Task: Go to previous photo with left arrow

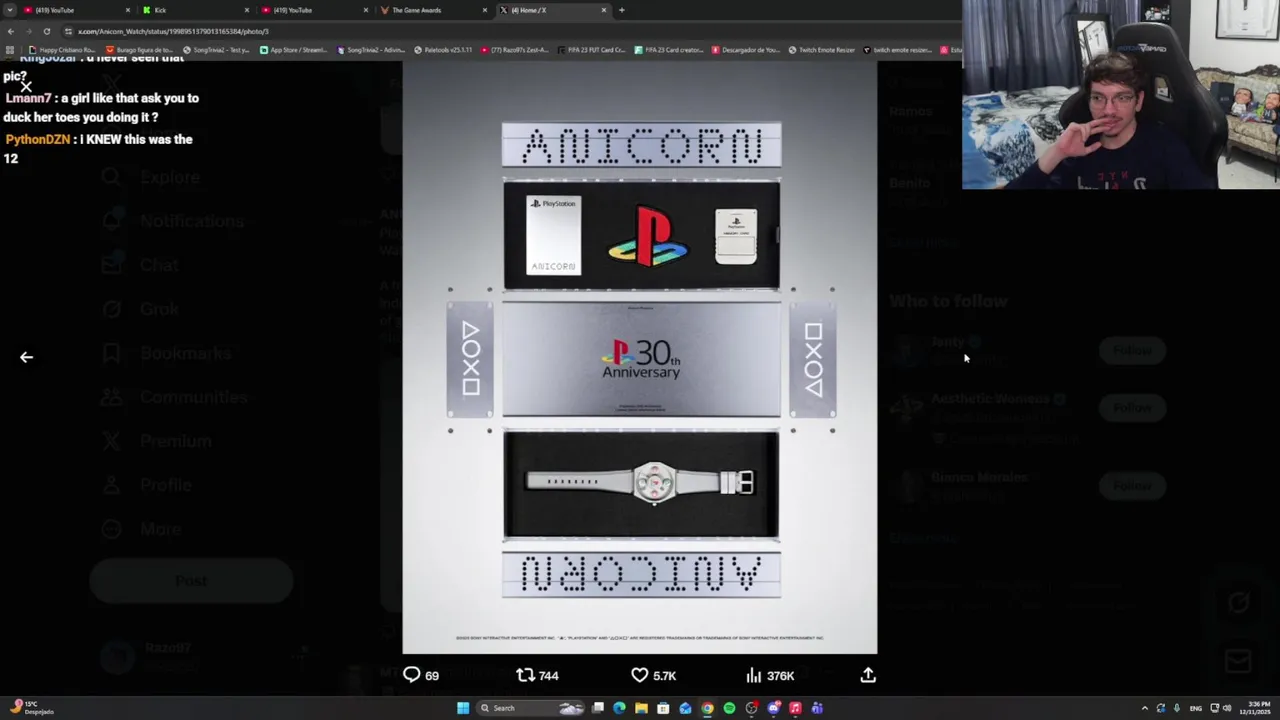Action: pos(26,357)
